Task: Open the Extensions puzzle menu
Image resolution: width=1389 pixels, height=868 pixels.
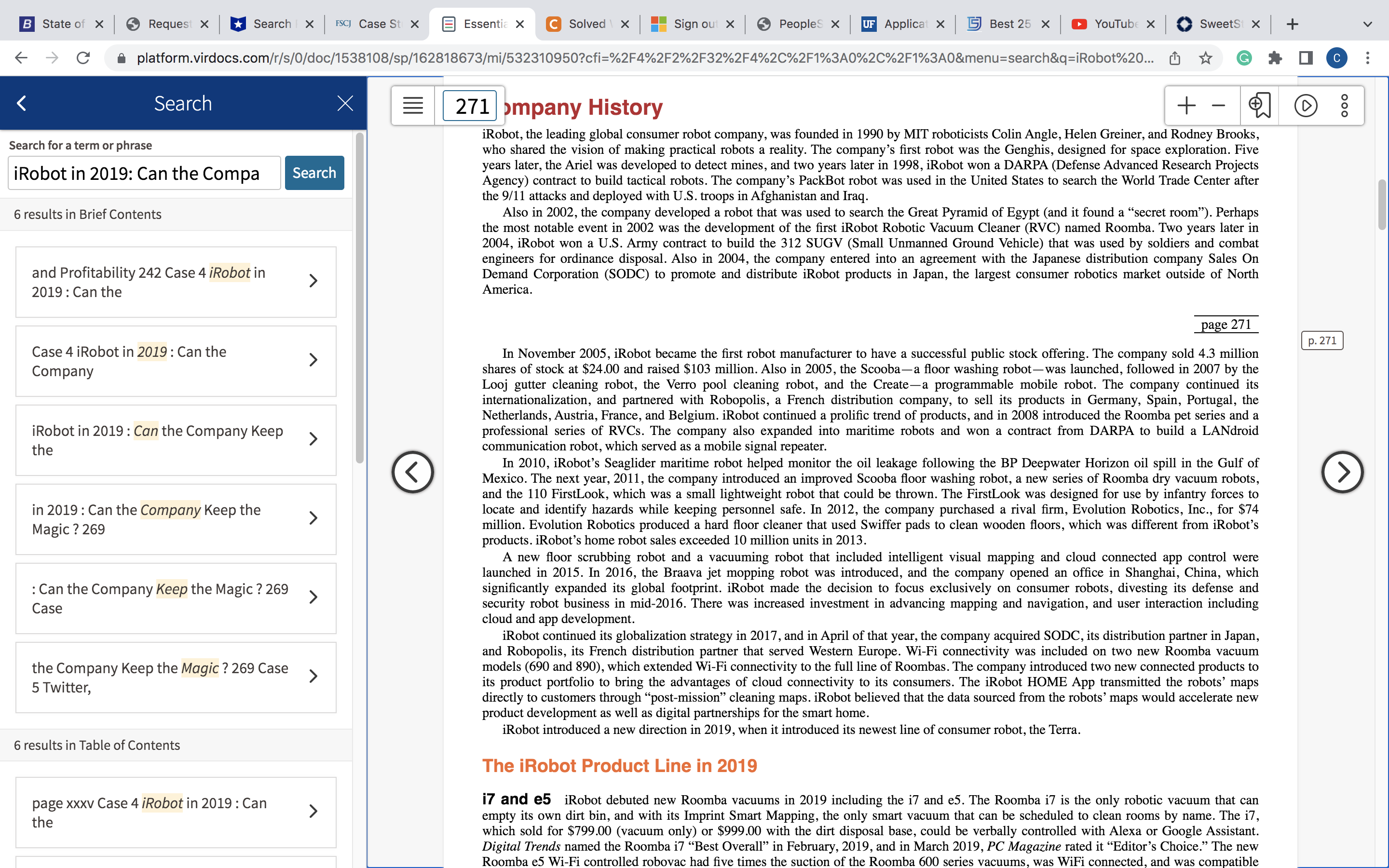Action: pos(1275,58)
